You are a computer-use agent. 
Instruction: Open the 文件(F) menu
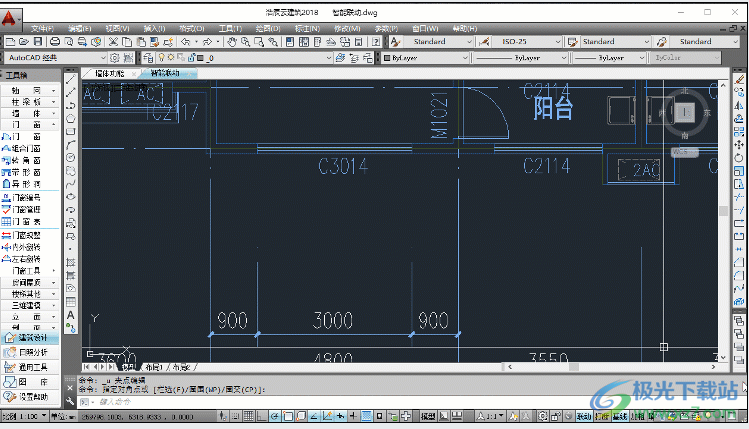43,29
